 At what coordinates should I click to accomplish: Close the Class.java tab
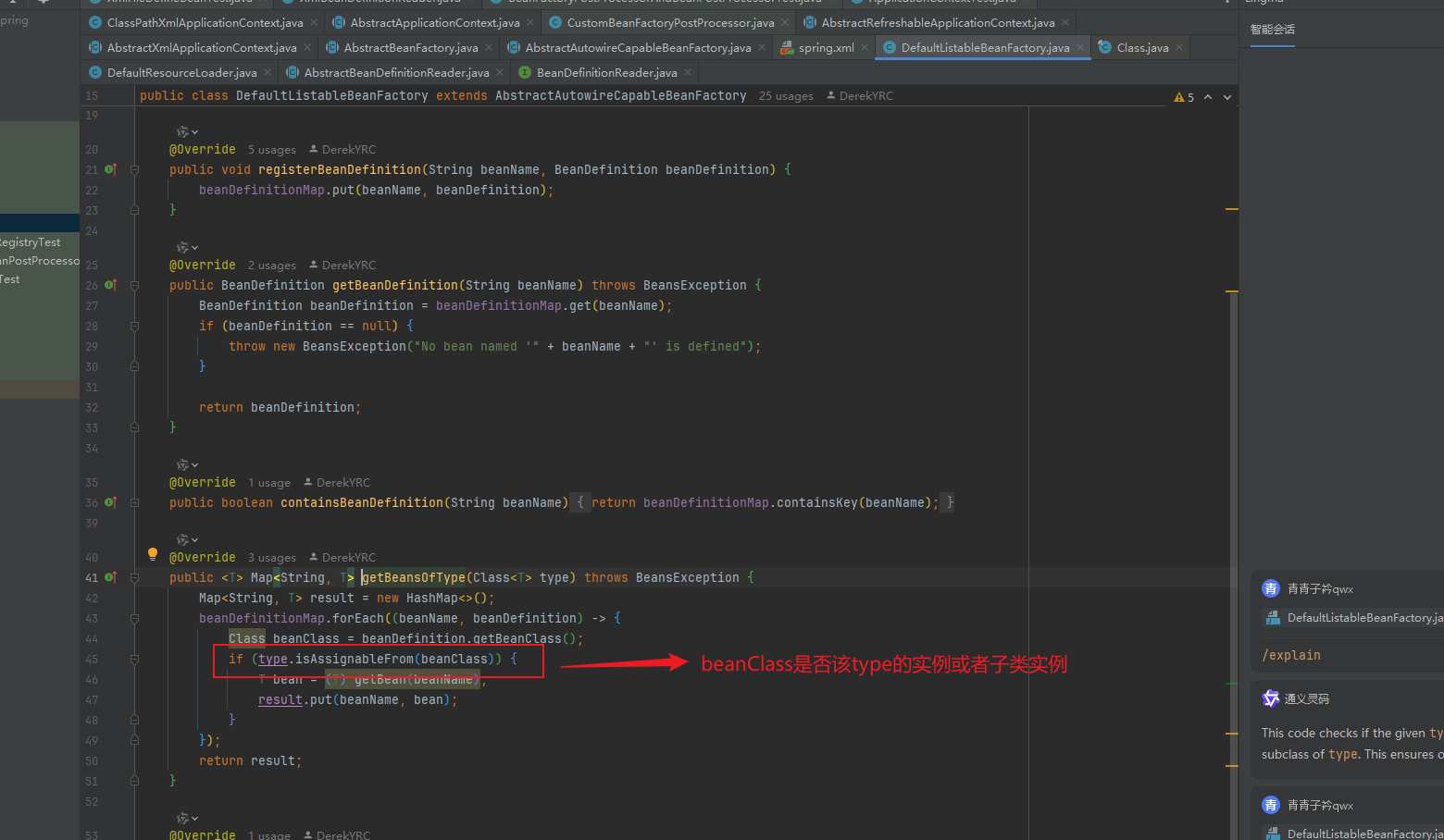click(1179, 47)
